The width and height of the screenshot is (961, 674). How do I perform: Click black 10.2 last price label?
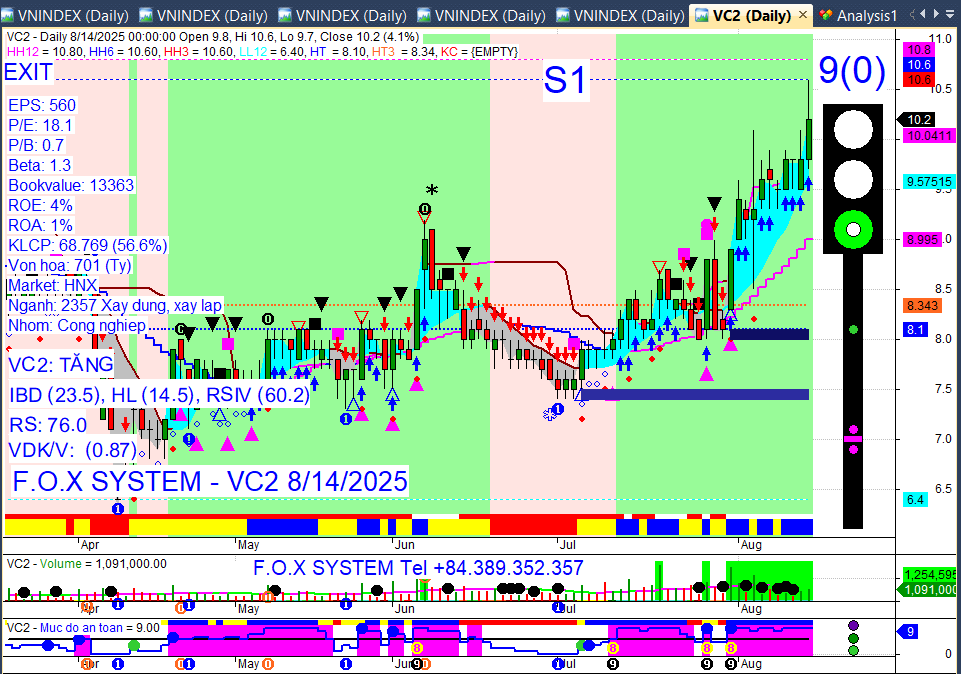(917, 120)
